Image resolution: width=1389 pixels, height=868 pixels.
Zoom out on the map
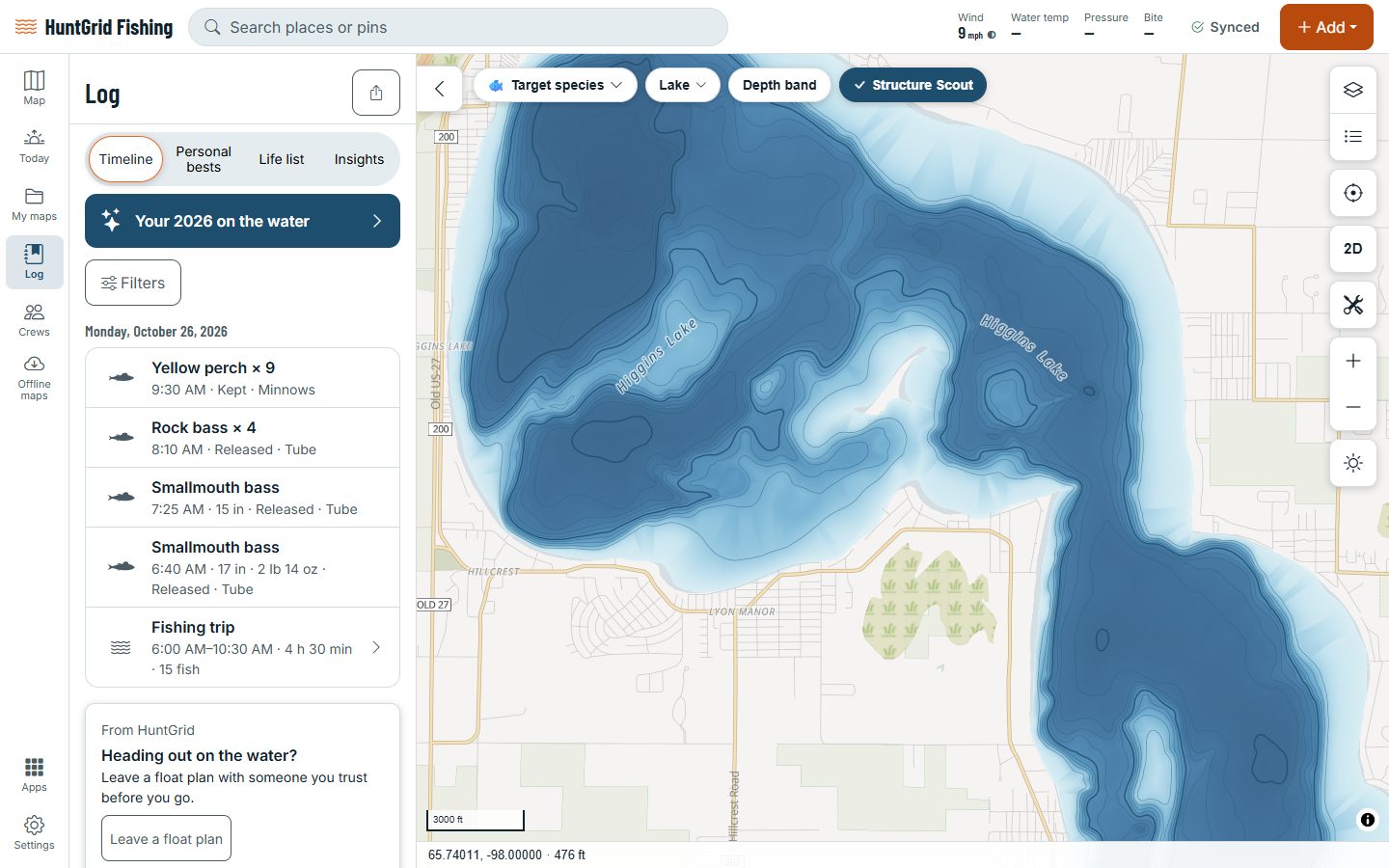[x=1353, y=407]
